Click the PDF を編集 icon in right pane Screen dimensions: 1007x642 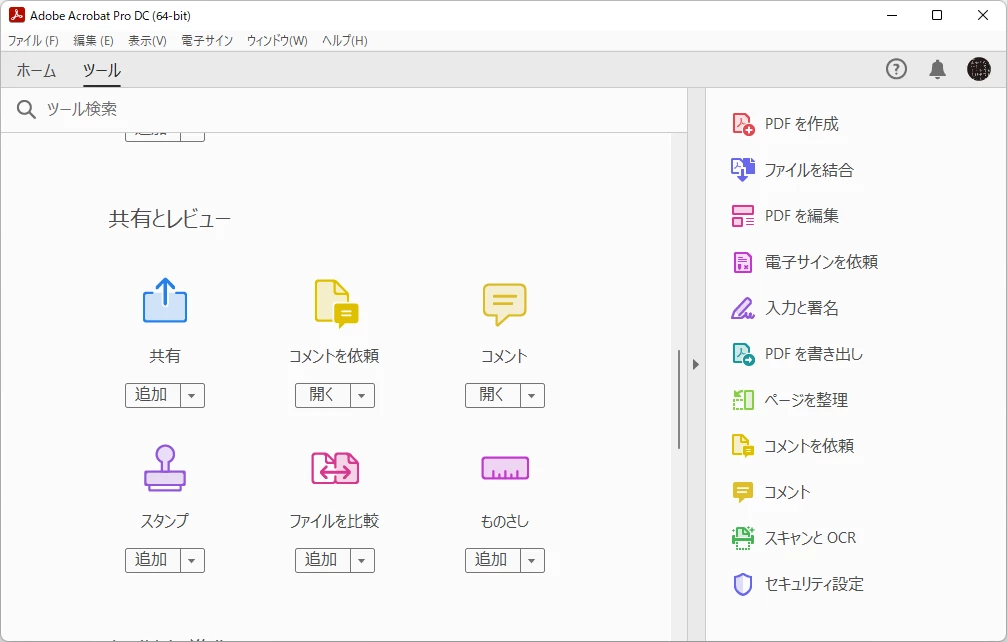[743, 216]
